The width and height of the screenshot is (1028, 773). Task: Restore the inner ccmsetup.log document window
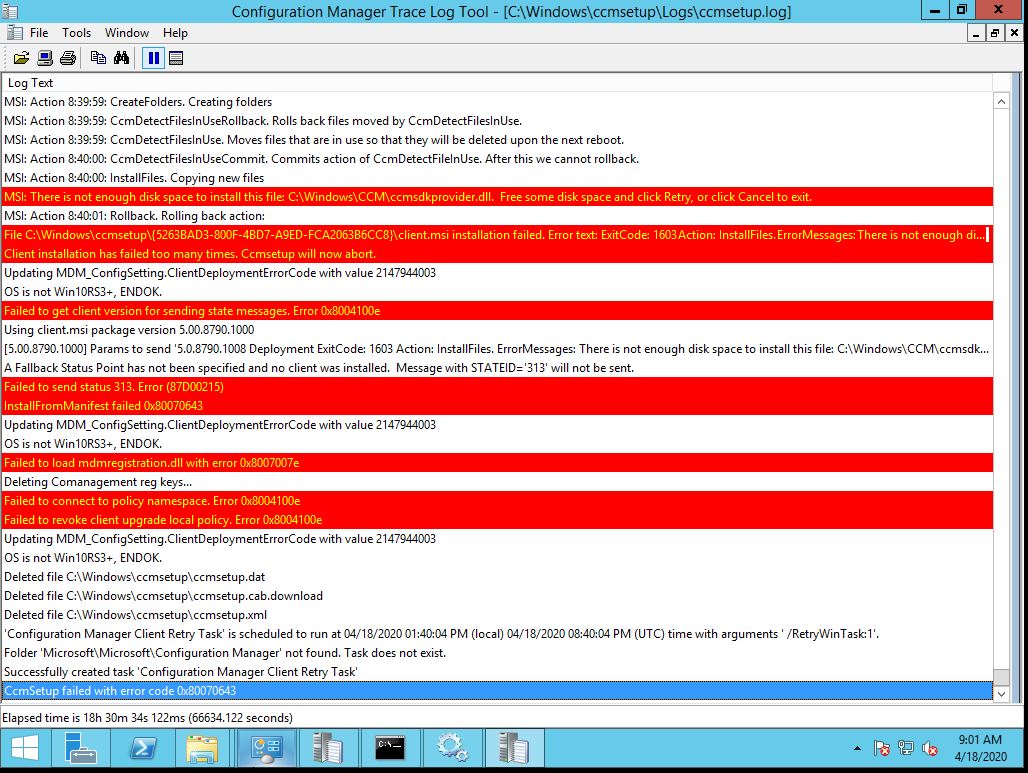click(995, 33)
